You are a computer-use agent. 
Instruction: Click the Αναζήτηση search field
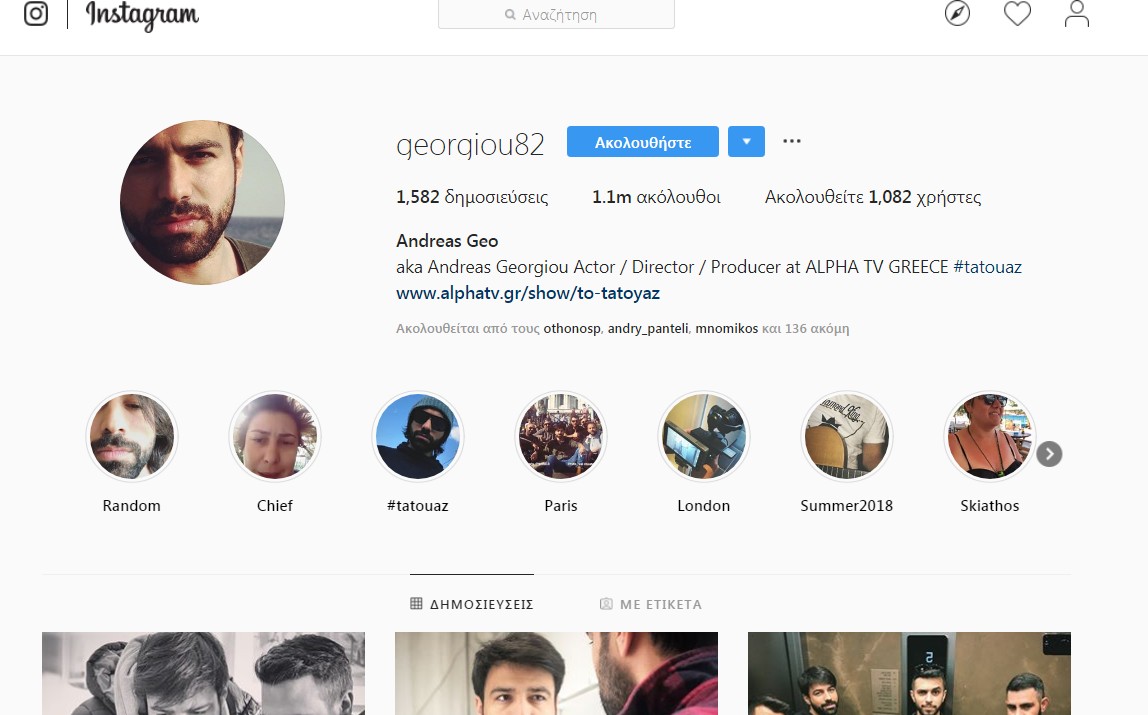pos(556,15)
